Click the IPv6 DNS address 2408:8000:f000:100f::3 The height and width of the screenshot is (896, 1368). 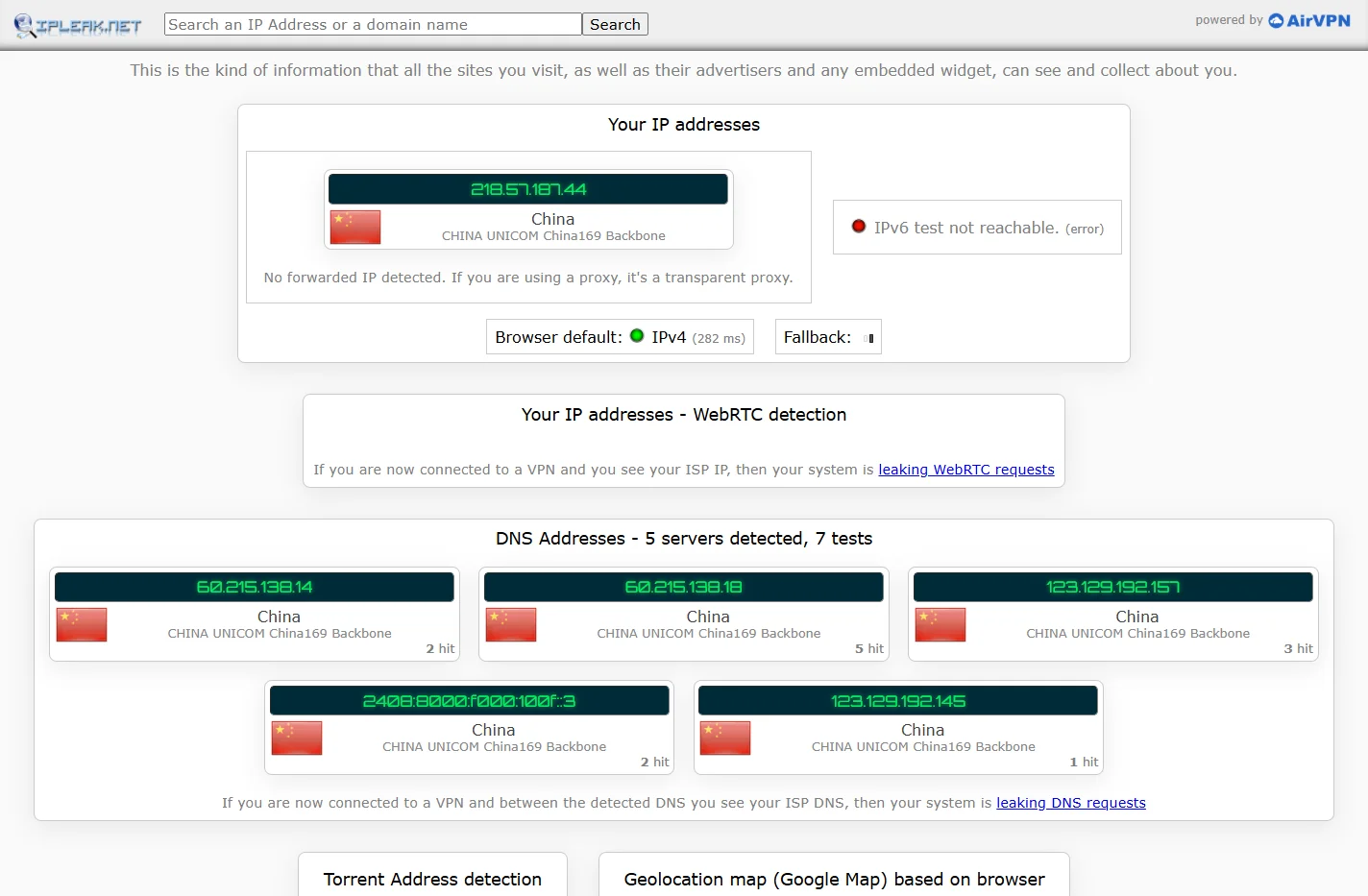[x=470, y=700]
